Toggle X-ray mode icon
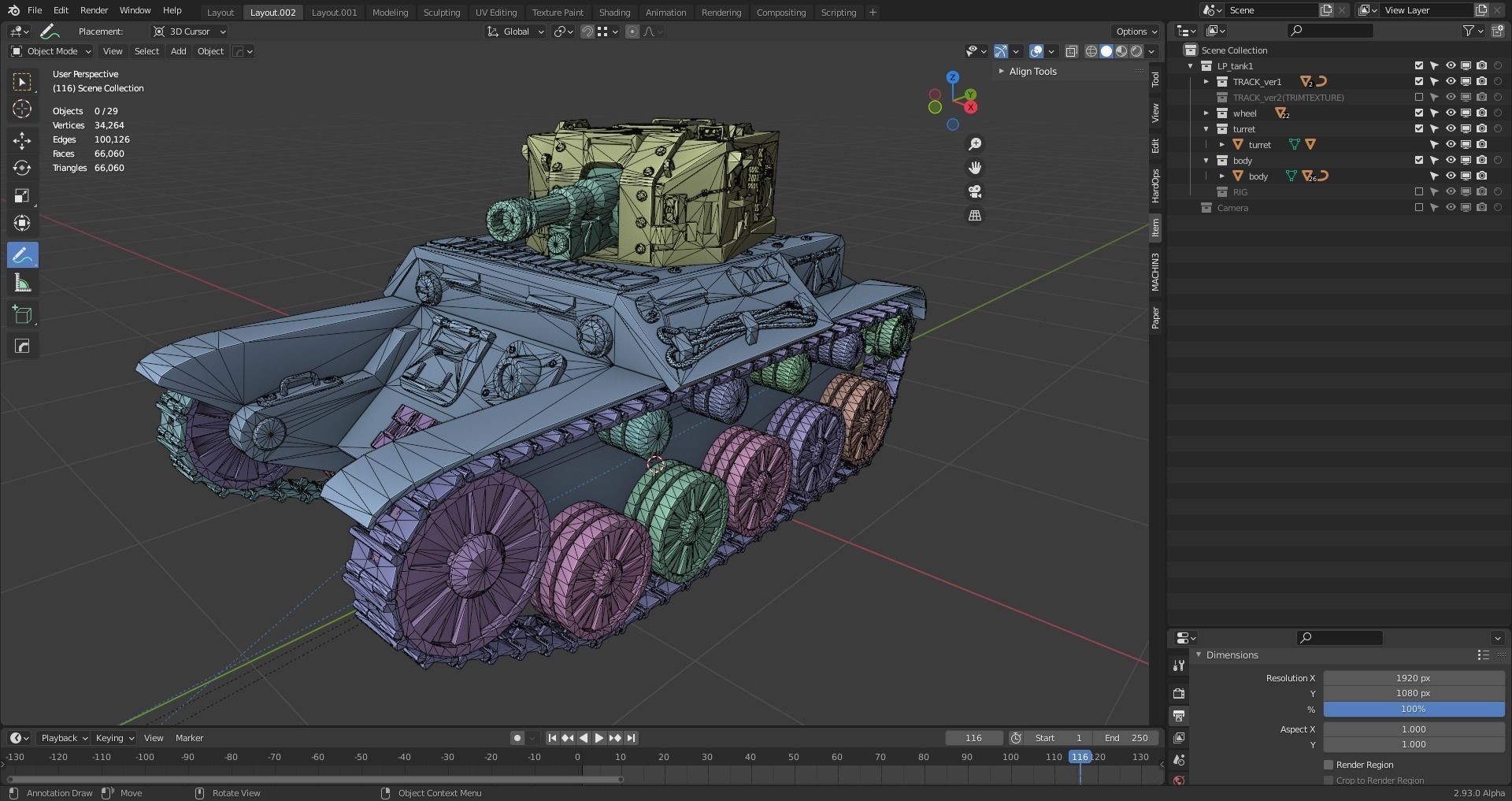The image size is (1512, 801). tap(1071, 51)
